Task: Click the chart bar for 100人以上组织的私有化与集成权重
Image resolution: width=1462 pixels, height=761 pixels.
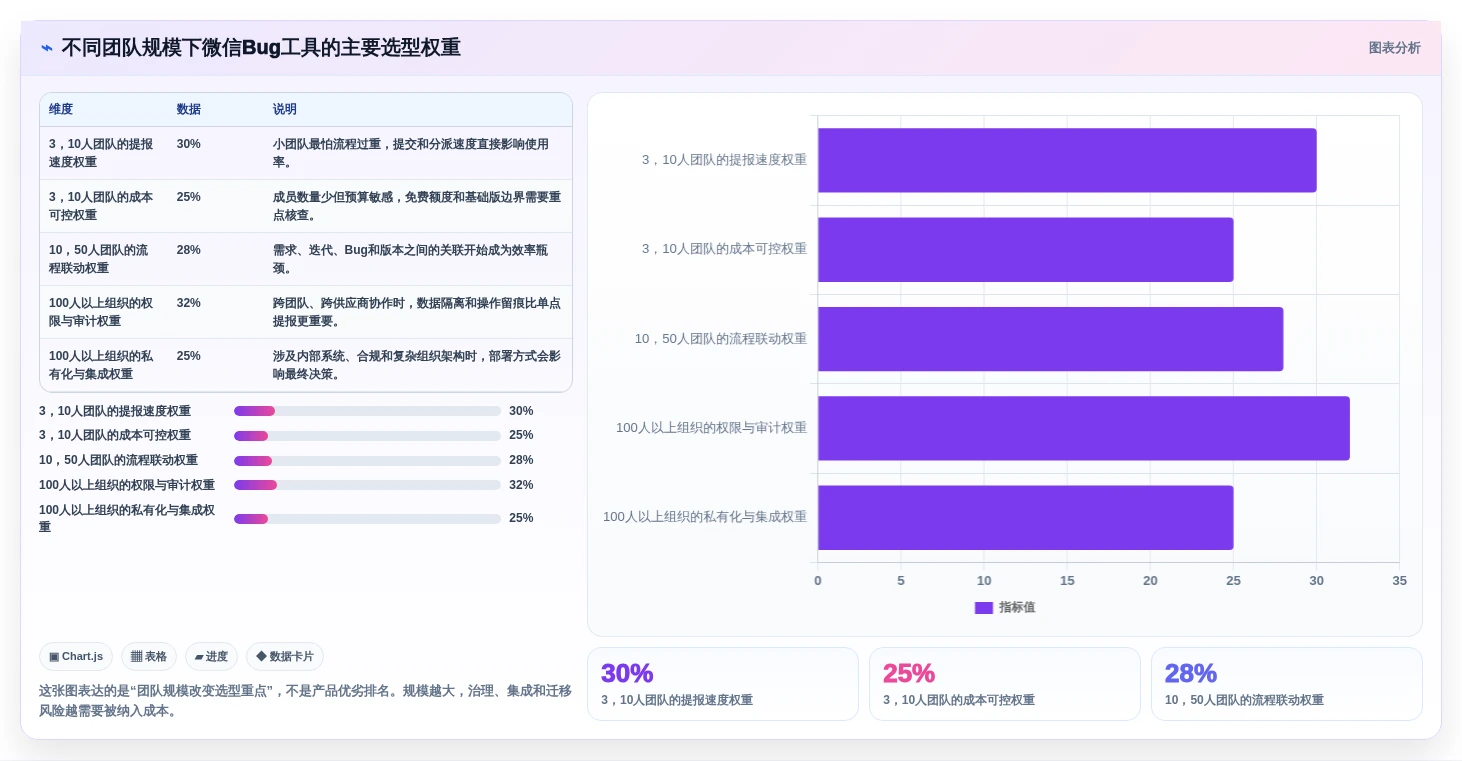Action: (x=1026, y=518)
